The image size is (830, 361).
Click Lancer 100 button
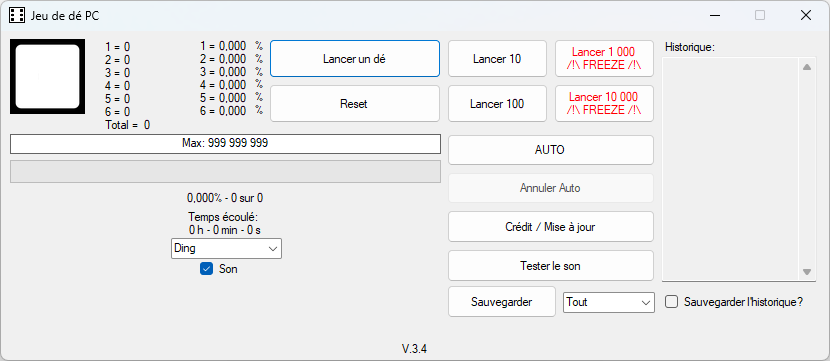tap(497, 104)
